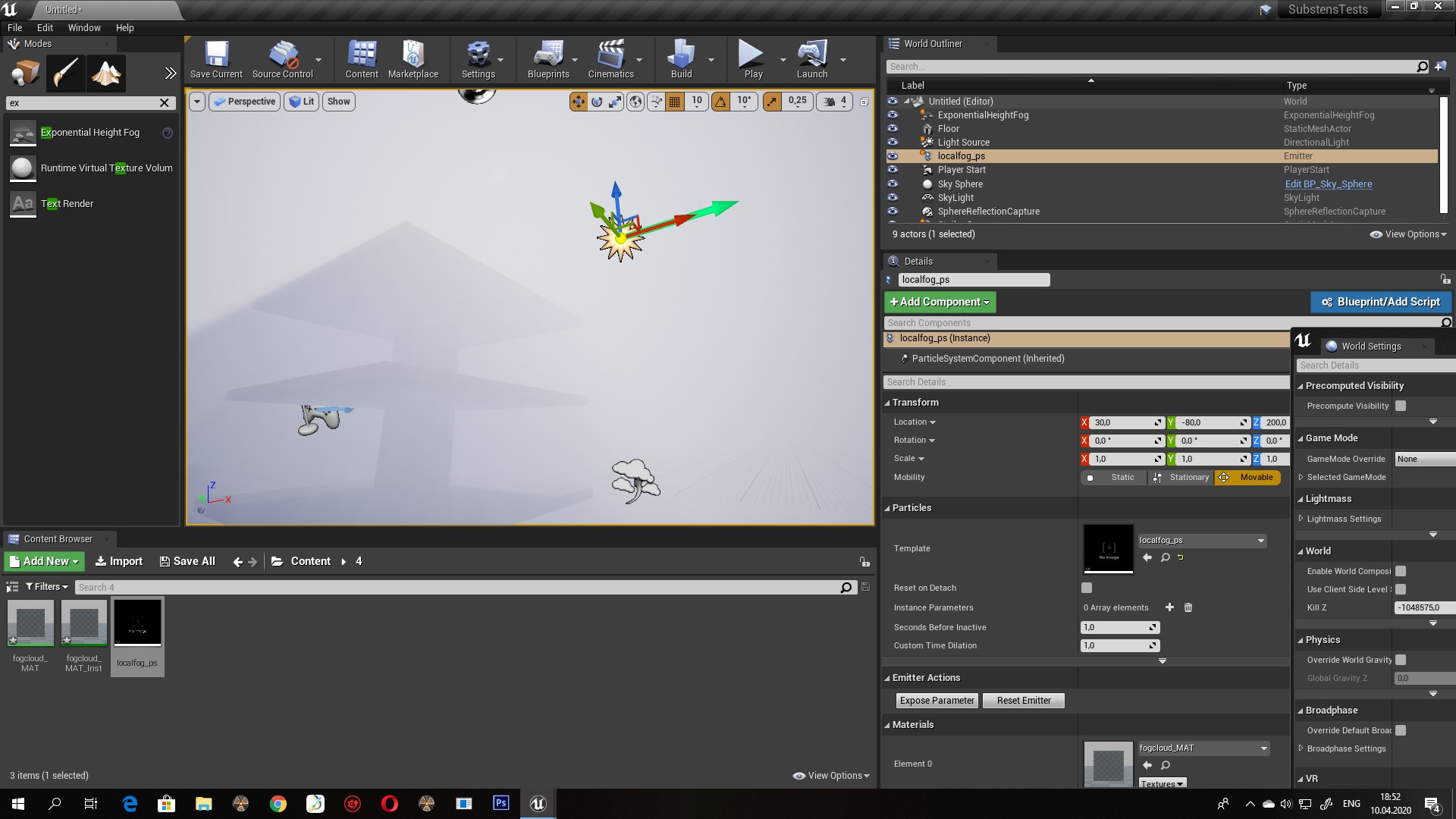Set mobility to Stationary
1456x819 pixels.
(1181, 477)
